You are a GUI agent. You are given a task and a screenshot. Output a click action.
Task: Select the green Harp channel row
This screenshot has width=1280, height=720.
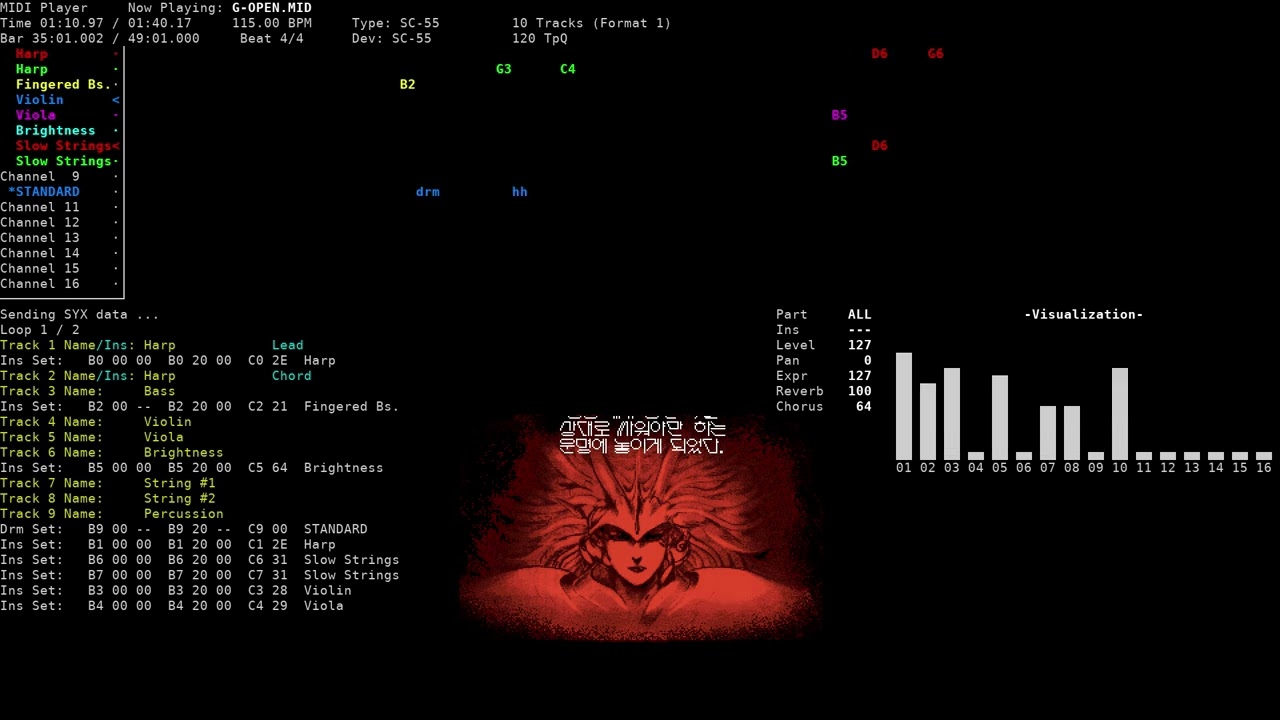pos(60,69)
